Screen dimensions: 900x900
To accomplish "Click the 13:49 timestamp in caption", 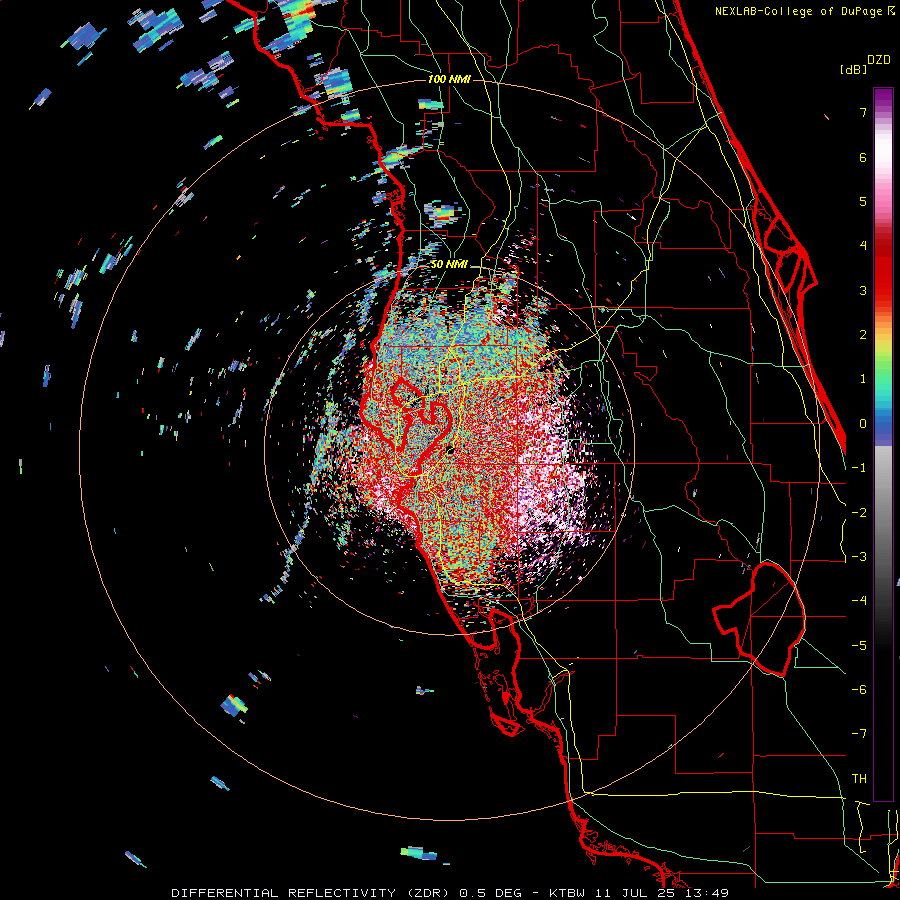I will click(x=705, y=893).
